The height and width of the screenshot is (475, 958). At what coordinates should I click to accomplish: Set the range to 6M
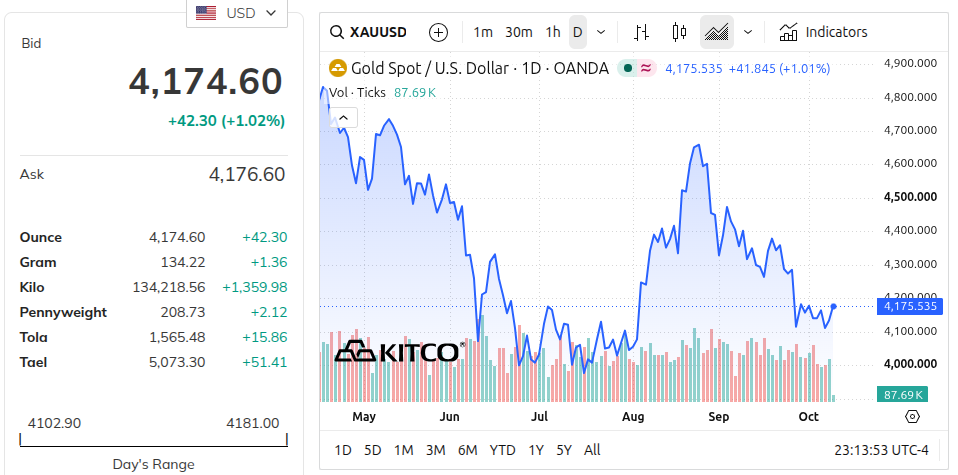[x=467, y=451]
